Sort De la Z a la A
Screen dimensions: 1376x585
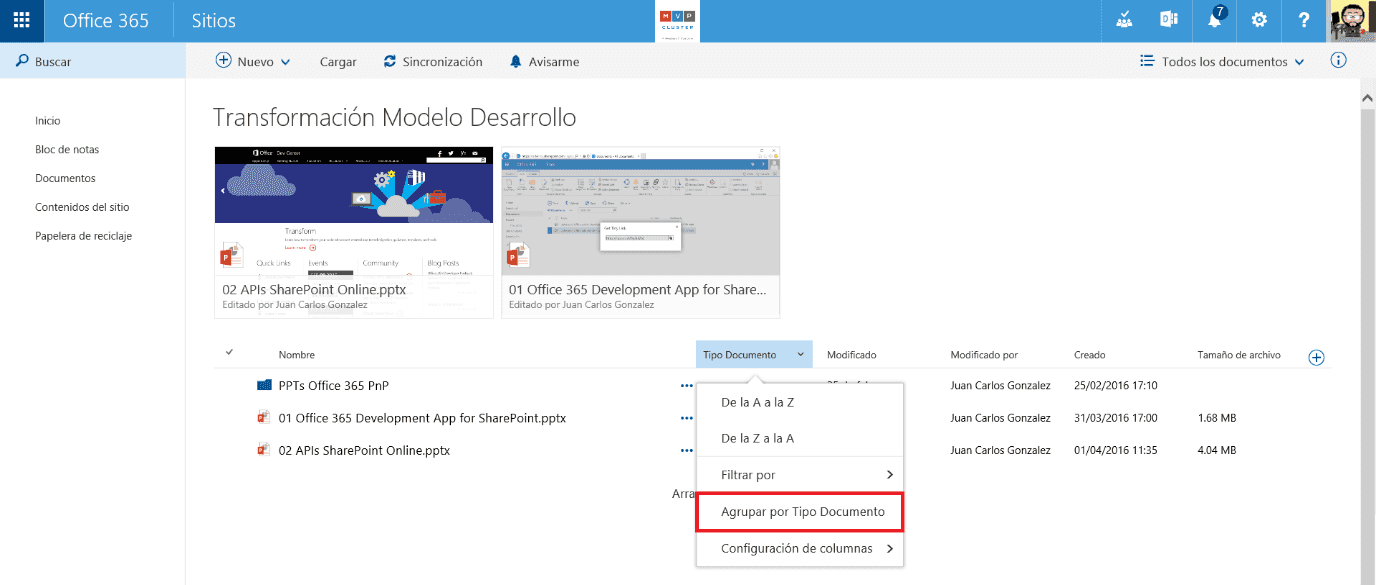(800, 439)
